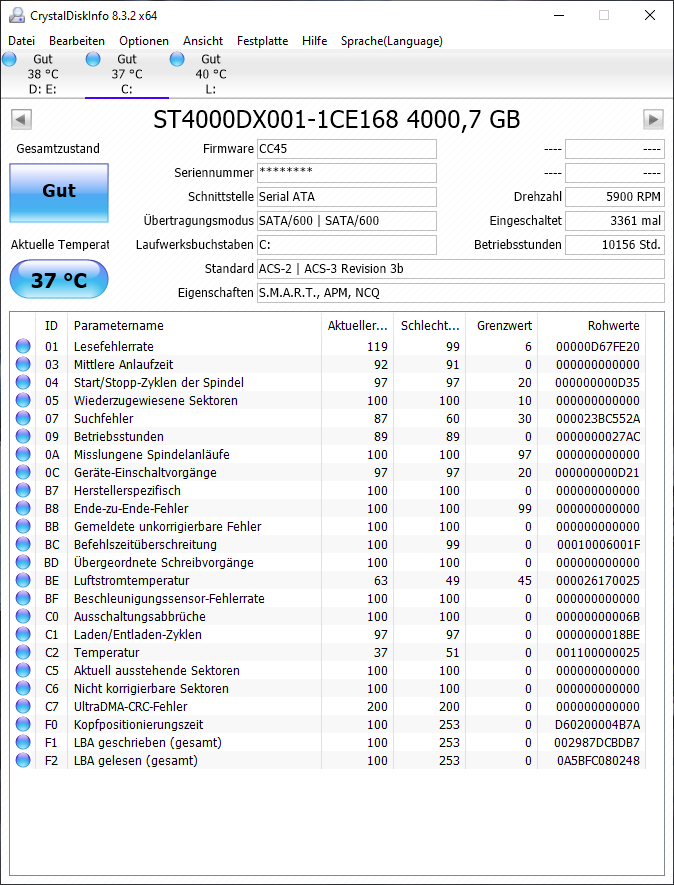This screenshot has width=674, height=885.
Task: Select the L: drive status orb
Action: [x=177, y=59]
